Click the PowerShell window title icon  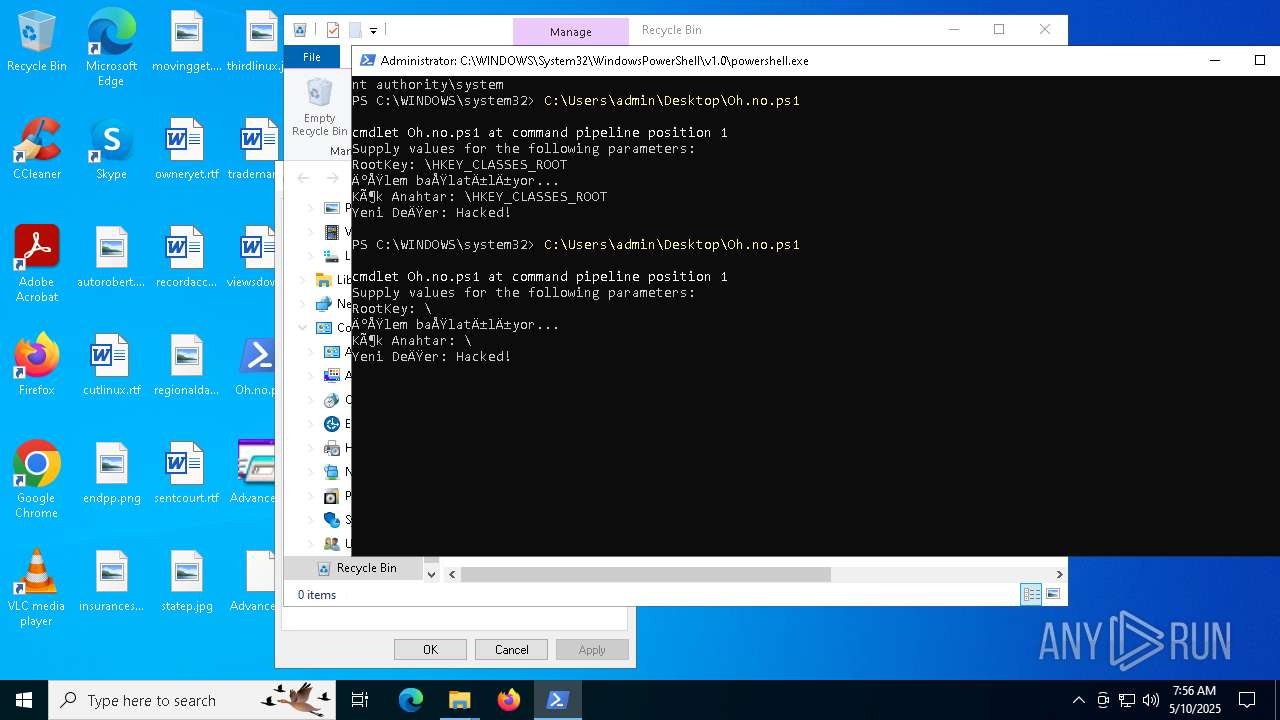[x=367, y=60]
